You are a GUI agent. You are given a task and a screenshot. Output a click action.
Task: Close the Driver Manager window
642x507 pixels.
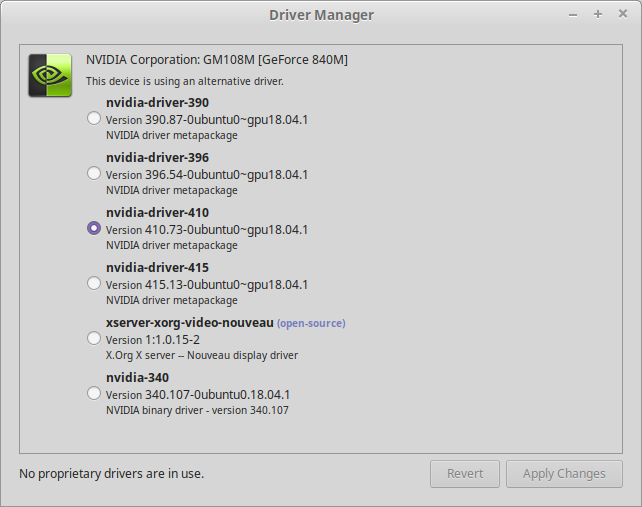point(623,14)
